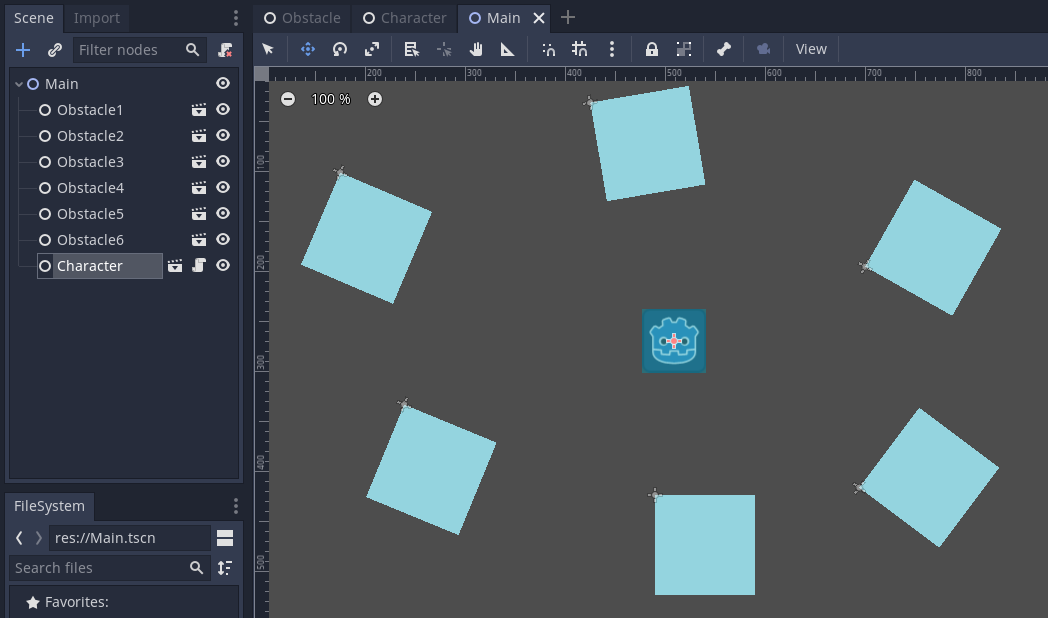Select the Move Mode tool
This screenshot has height=618, width=1048.
click(307, 48)
